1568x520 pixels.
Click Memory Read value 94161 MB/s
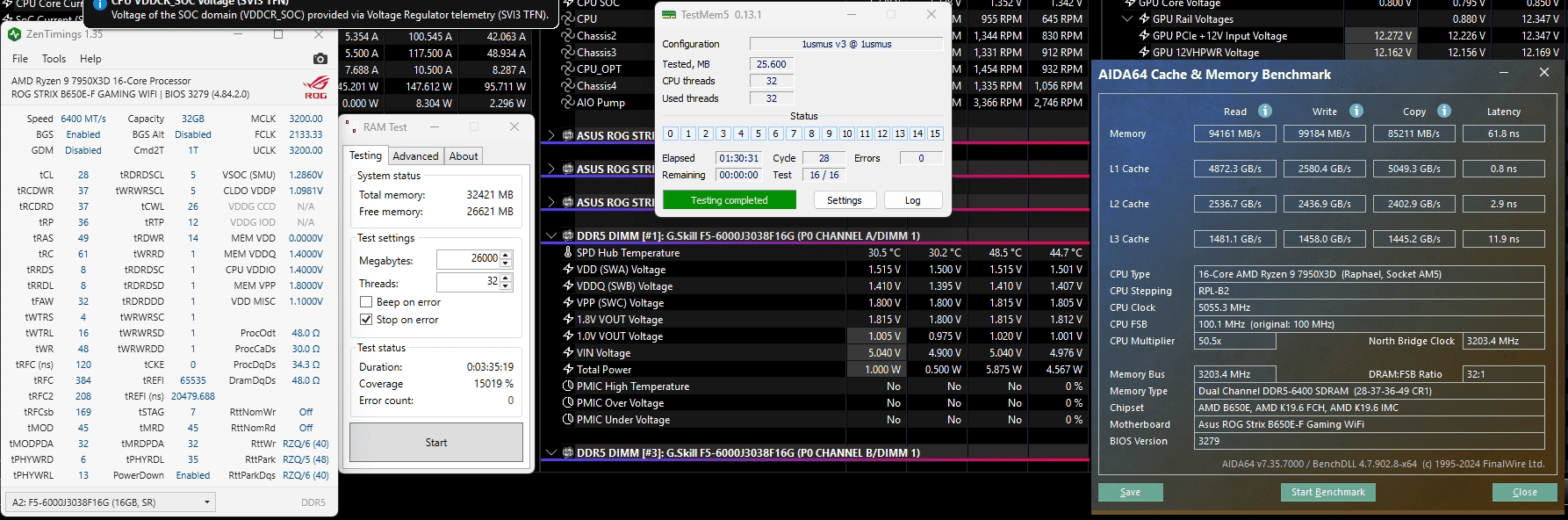[1235, 134]
